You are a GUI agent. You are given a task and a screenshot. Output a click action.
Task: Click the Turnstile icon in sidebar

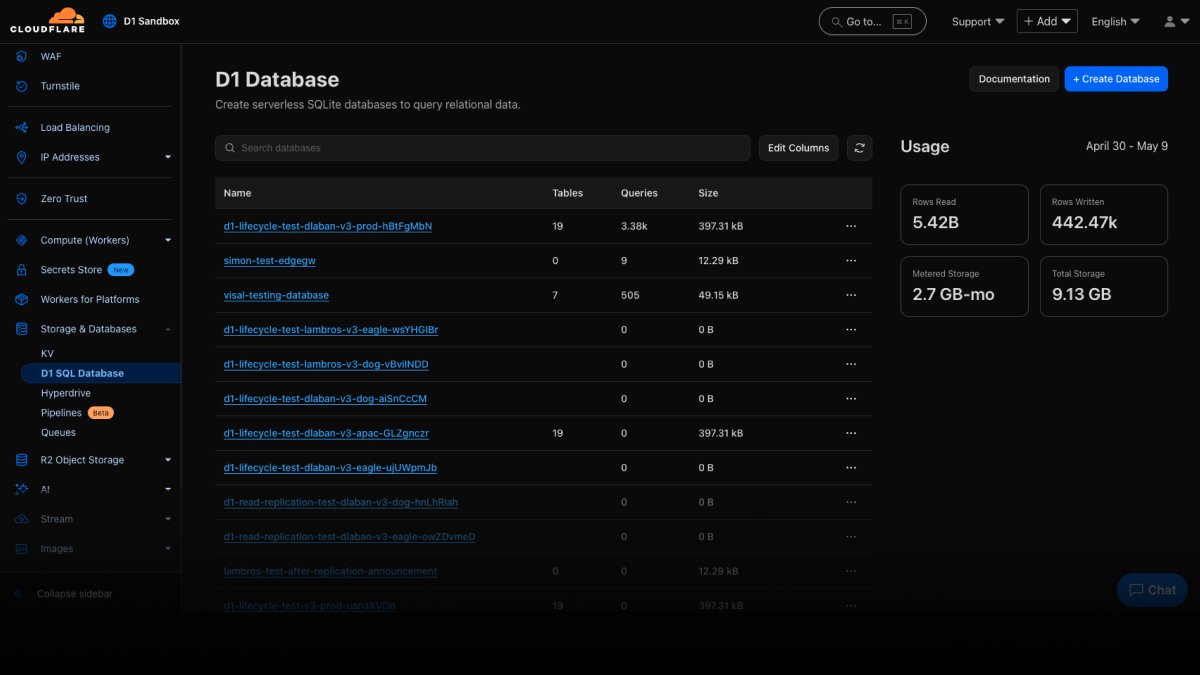pyautogui.click(x=21, y=86)
